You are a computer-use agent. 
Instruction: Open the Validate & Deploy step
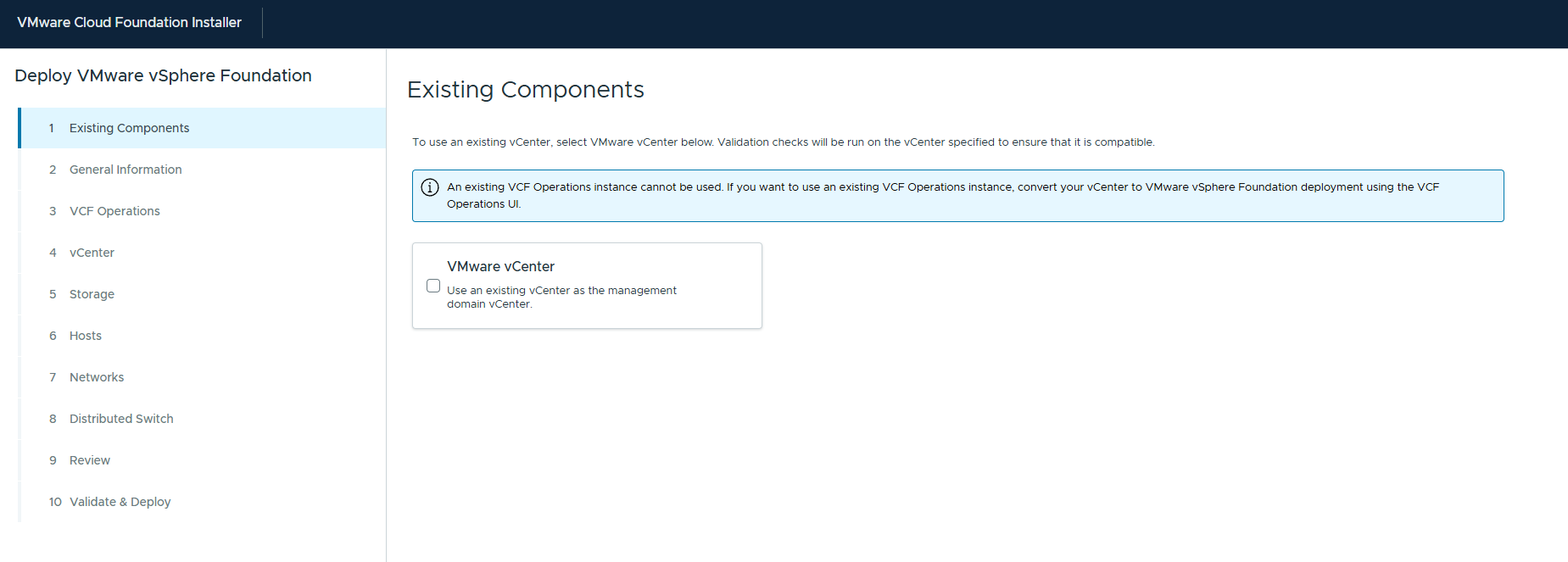pos(120,502)
